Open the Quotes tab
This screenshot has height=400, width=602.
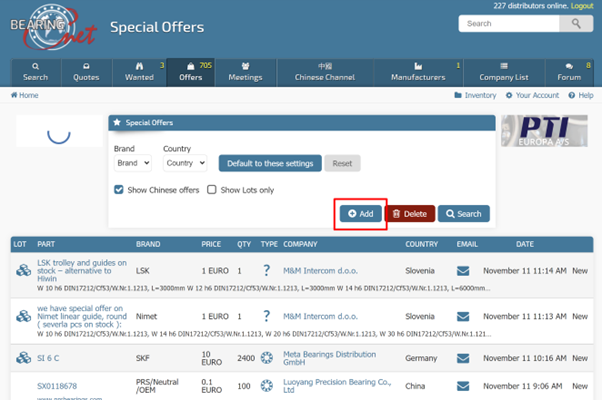86,72
